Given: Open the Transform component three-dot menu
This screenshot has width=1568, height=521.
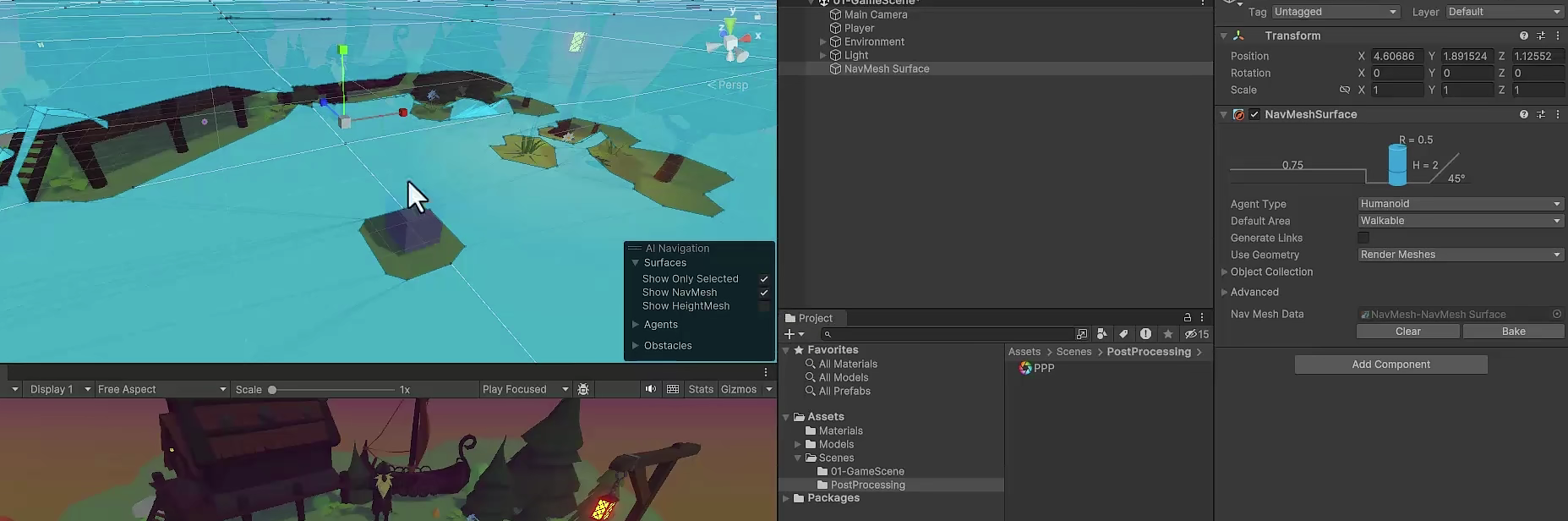Looking at the screenshot, I should [x=1558, y=36].
